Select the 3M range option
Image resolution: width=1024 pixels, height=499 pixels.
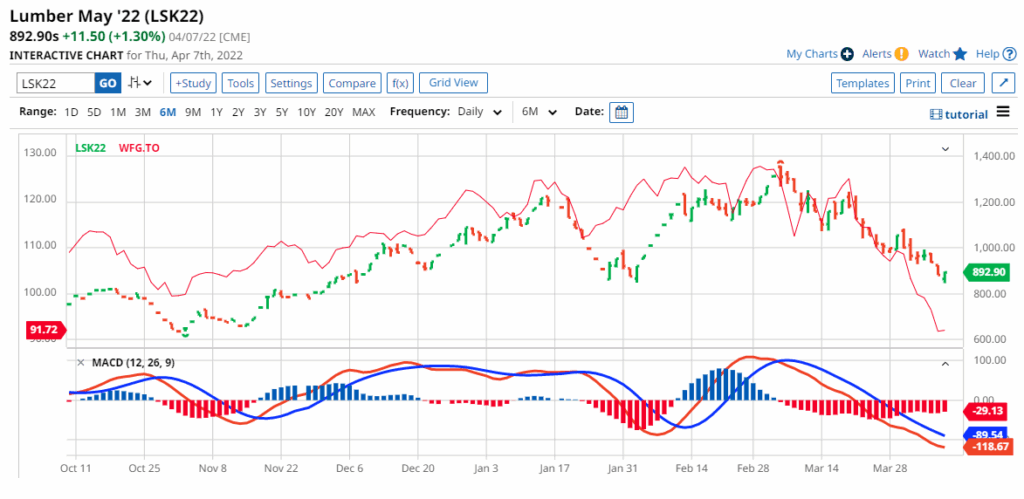[x=143, y=112]
